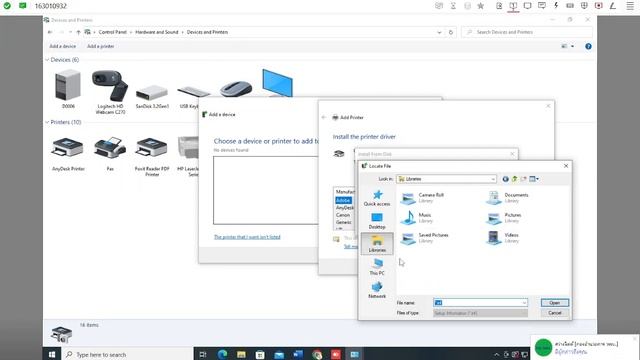Select Desktop in Locate File sidebar
640x360 pixels.
pos(377,221)
